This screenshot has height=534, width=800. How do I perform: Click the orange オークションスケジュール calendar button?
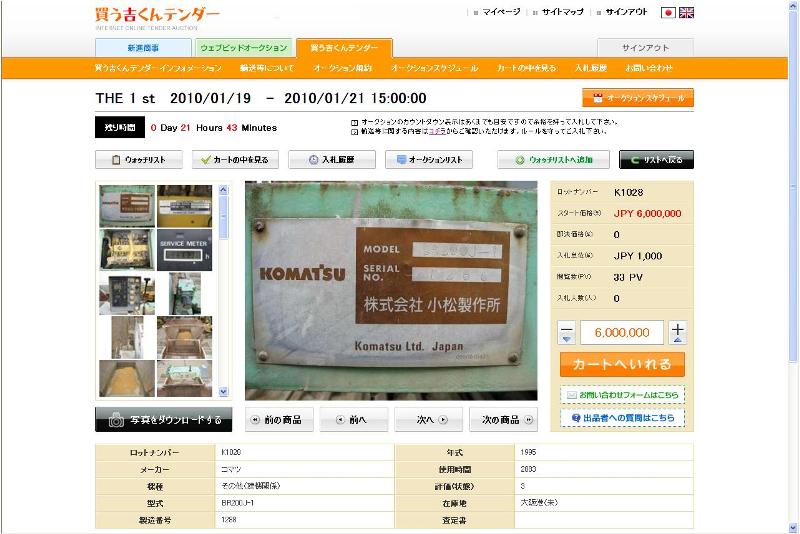638,98
